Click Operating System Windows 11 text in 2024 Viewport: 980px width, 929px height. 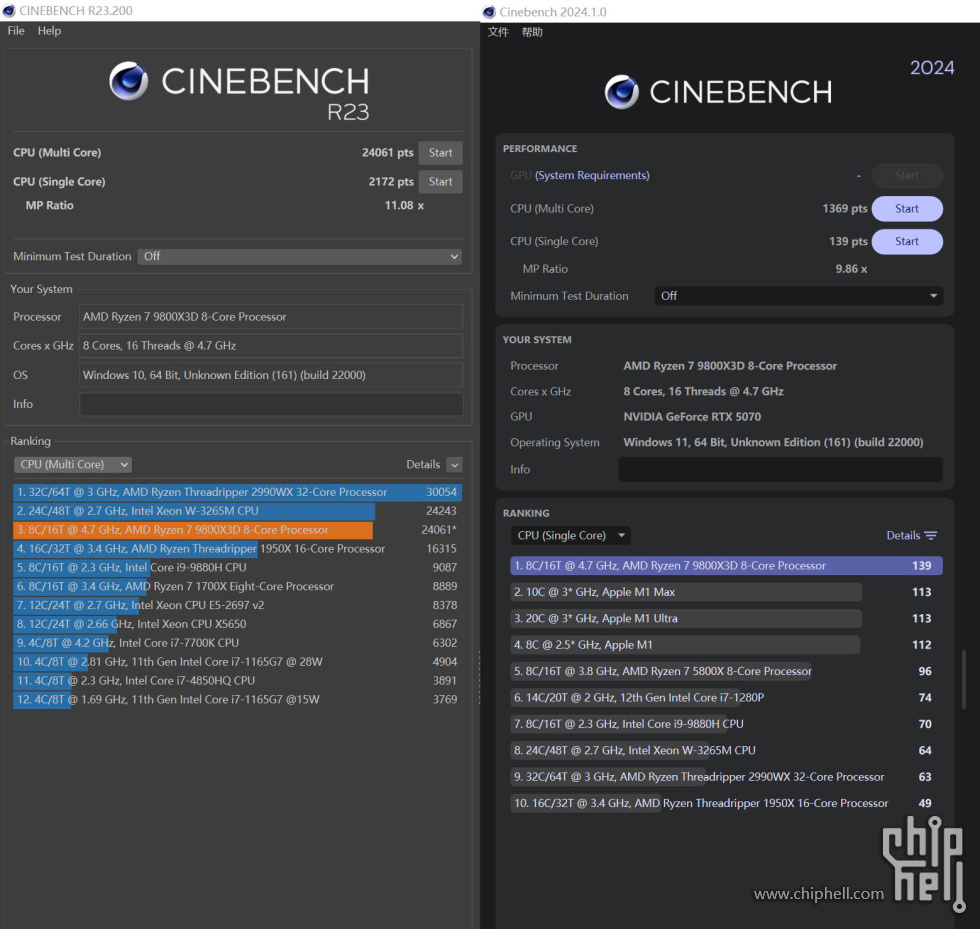point(773,443)
